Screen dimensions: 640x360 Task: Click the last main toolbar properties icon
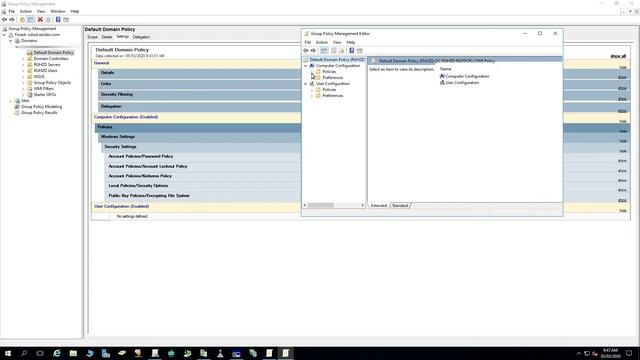click(66, 20)
